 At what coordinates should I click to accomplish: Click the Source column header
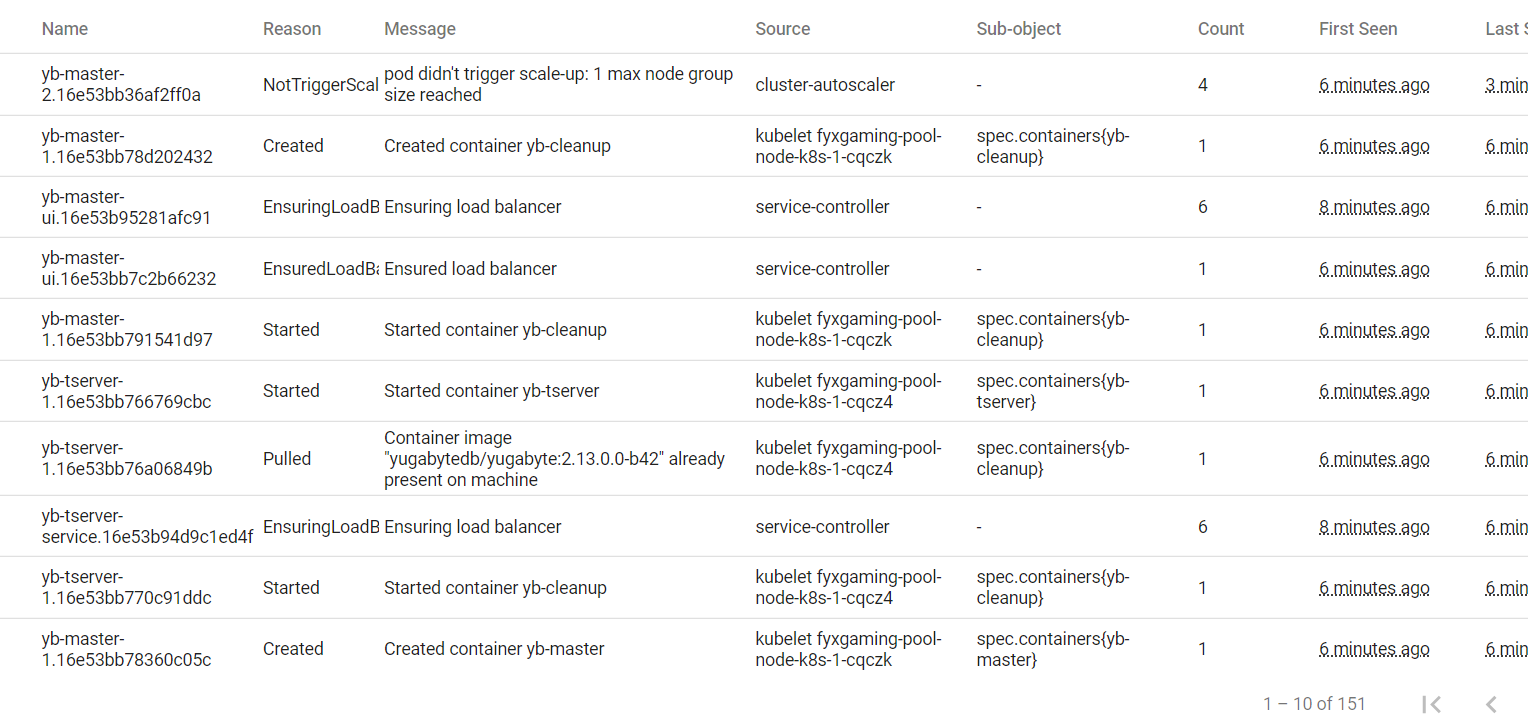(783, 29)
